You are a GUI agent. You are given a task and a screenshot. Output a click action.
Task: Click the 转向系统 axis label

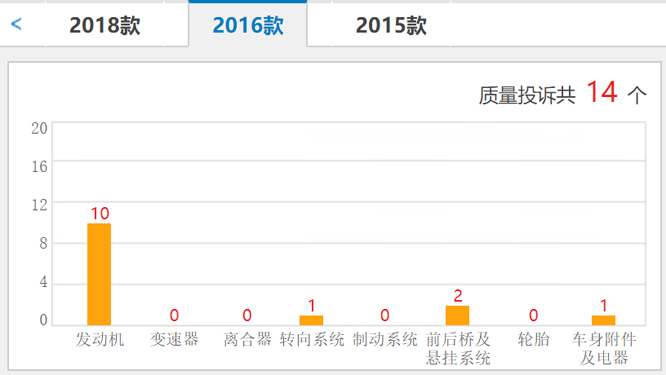(x=312, y=339)
